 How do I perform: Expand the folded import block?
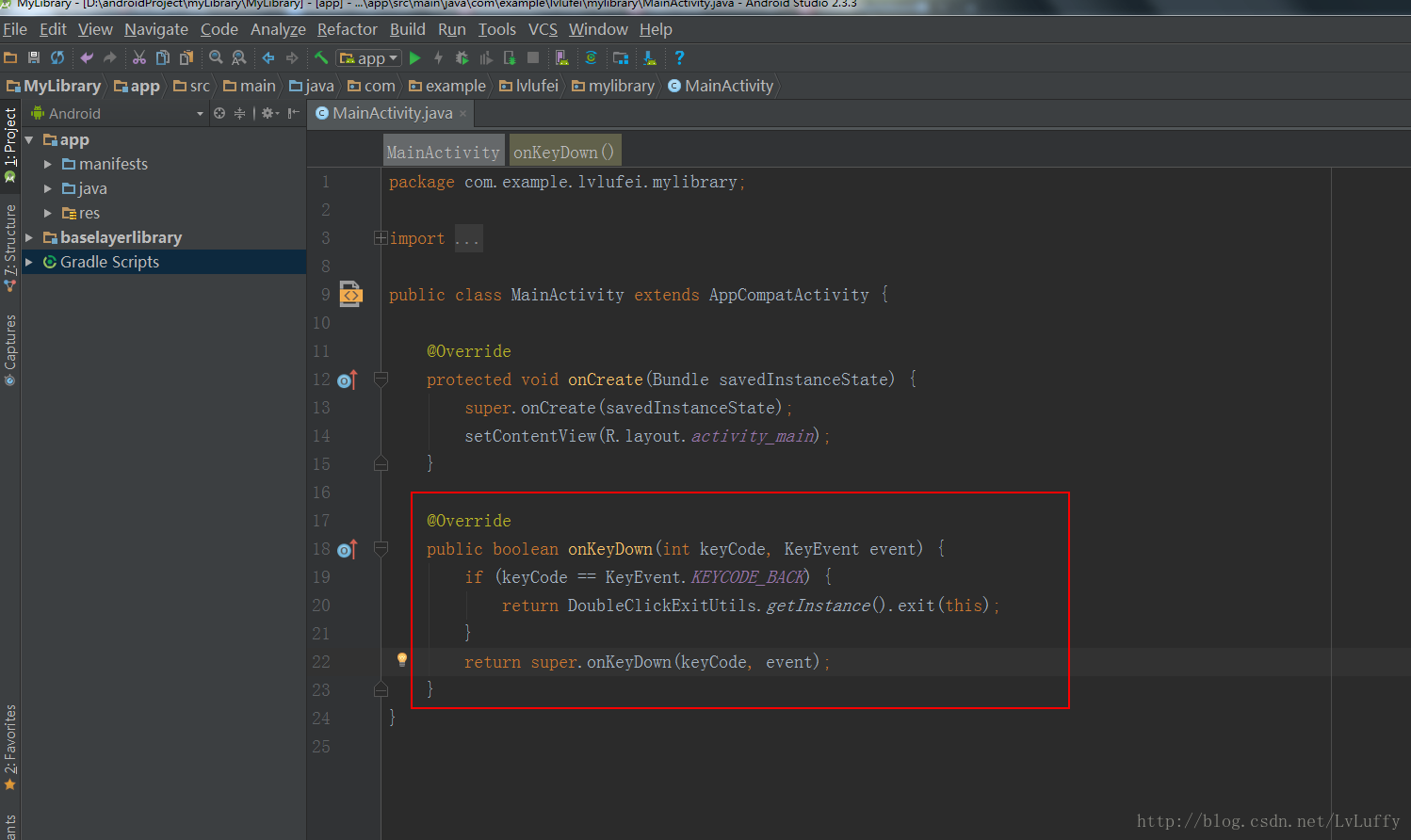click(x=381, y=238)
